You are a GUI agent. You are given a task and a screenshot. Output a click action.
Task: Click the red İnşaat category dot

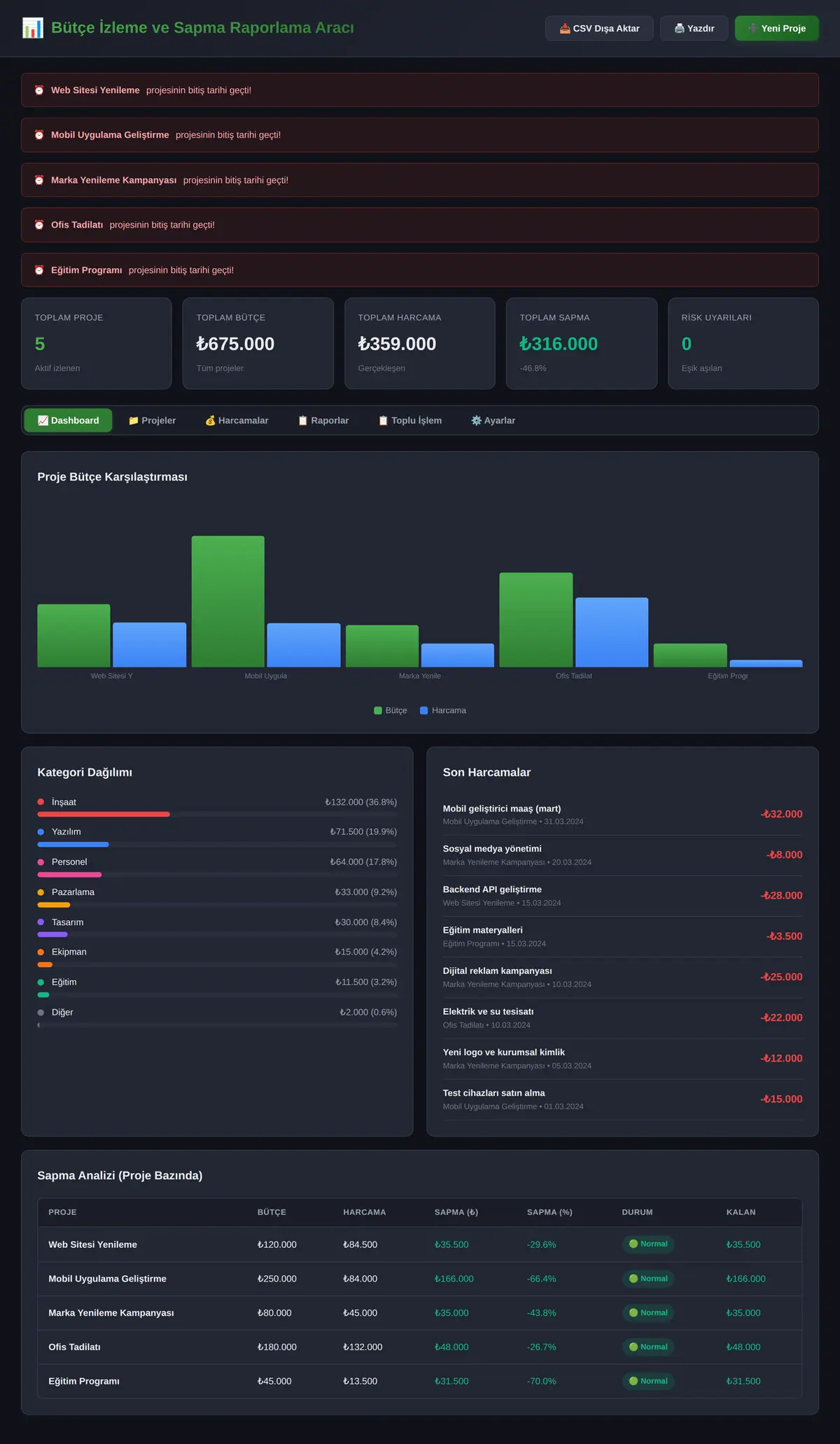(x=41, y=802)
